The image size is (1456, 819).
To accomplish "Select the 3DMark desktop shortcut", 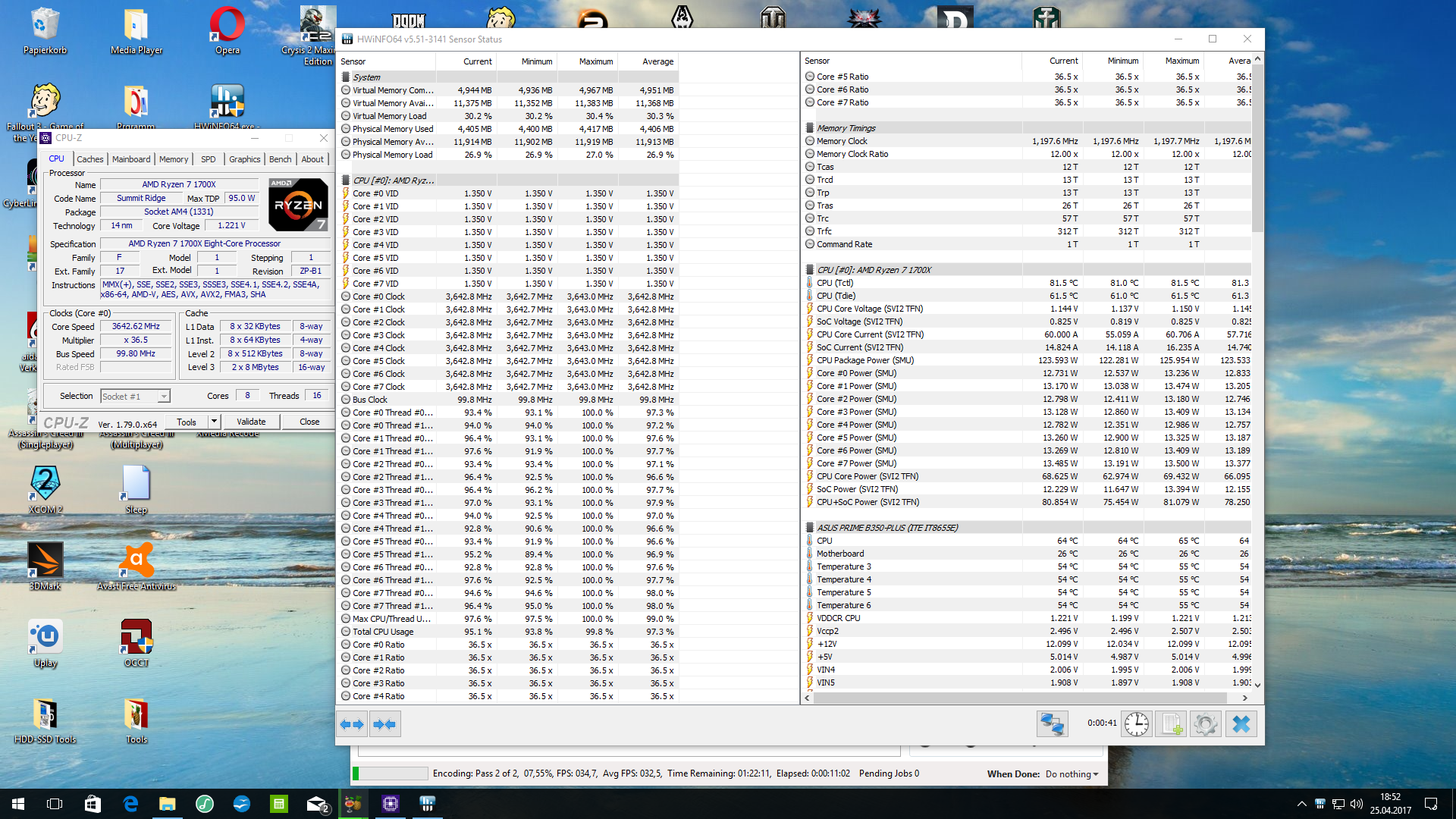I will coord(45,566).
